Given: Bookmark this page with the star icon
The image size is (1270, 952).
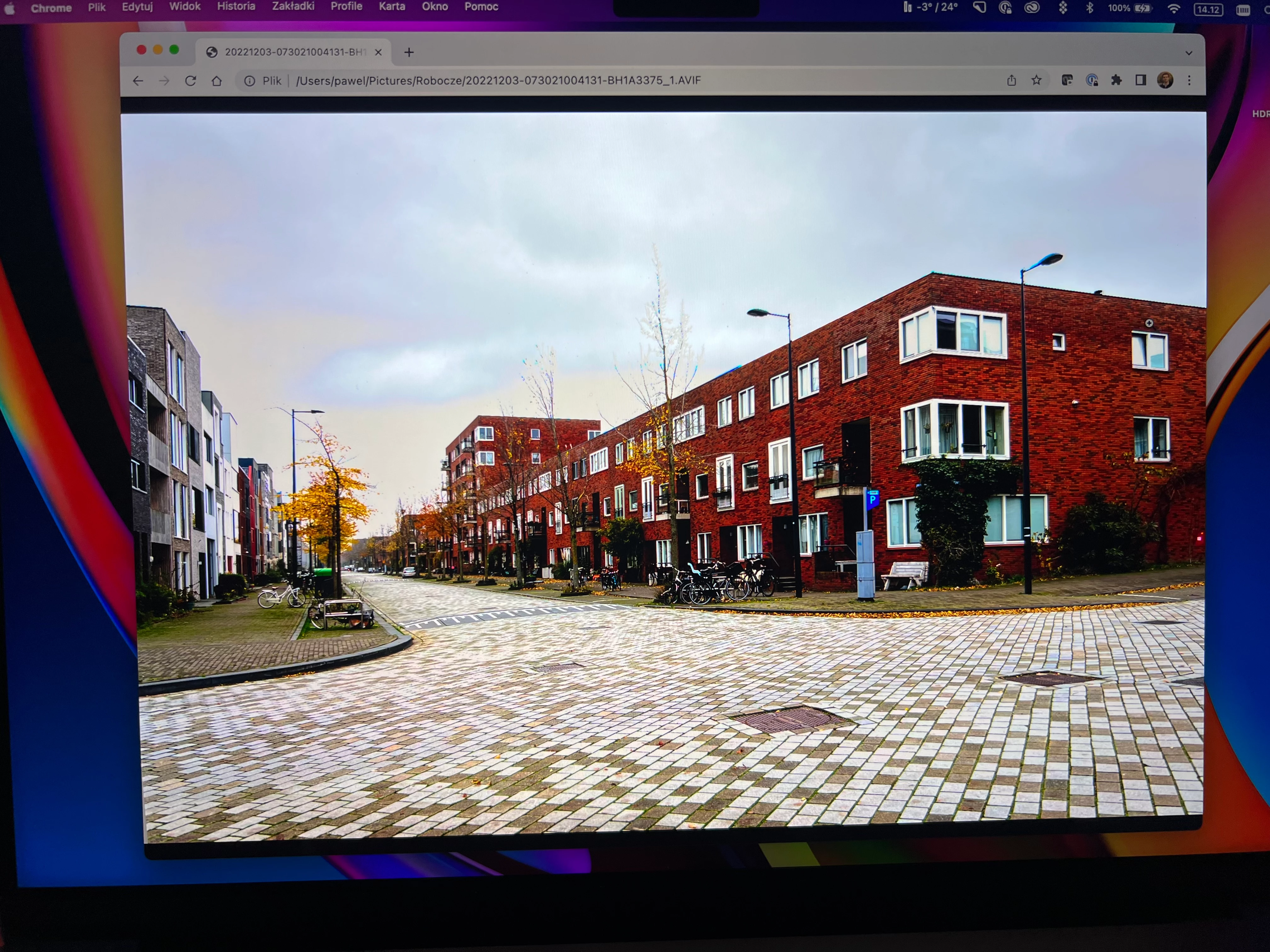Looking at the screenshot, I should tap(1036, 80).
